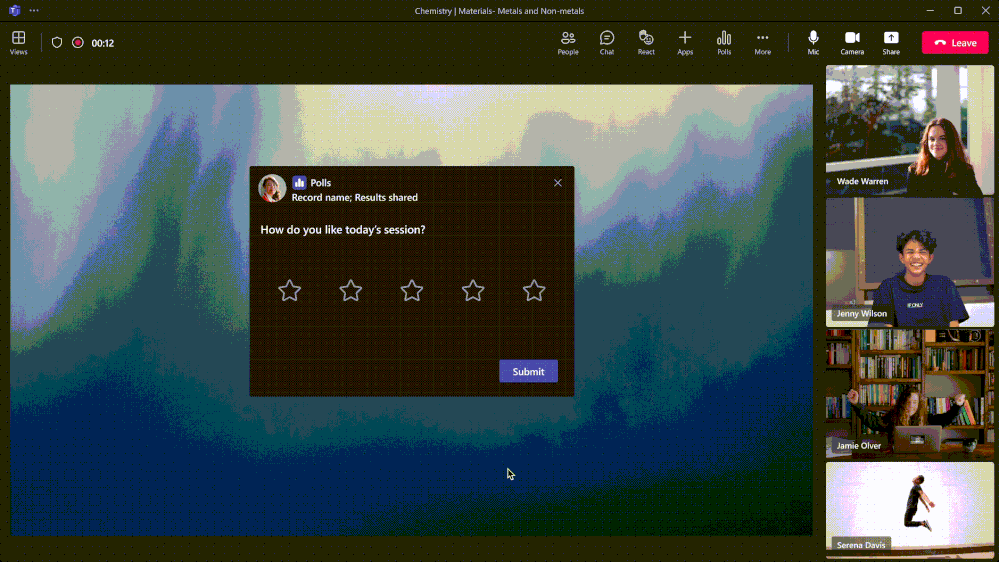Click the meeting title in title bar
This screenshot has height=562, width=999.
(499, 11)
